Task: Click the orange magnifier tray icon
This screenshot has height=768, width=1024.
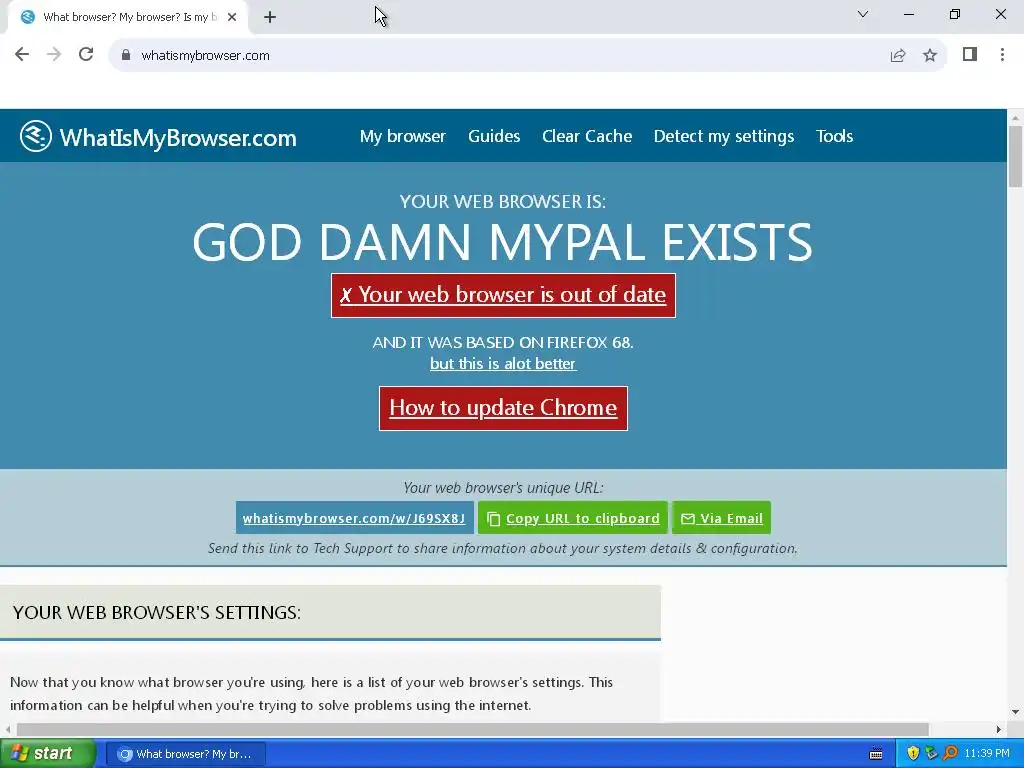Action: pos(950,754)
